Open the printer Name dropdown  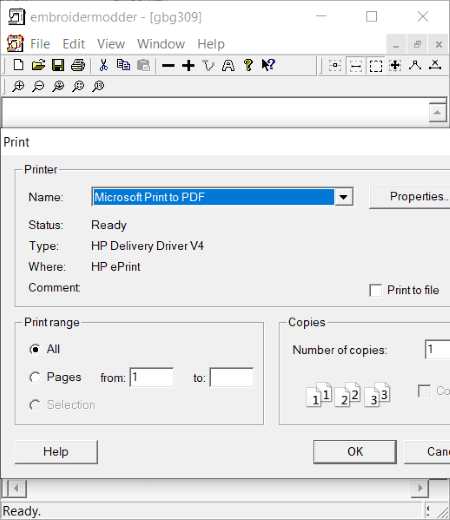point(343,197)
